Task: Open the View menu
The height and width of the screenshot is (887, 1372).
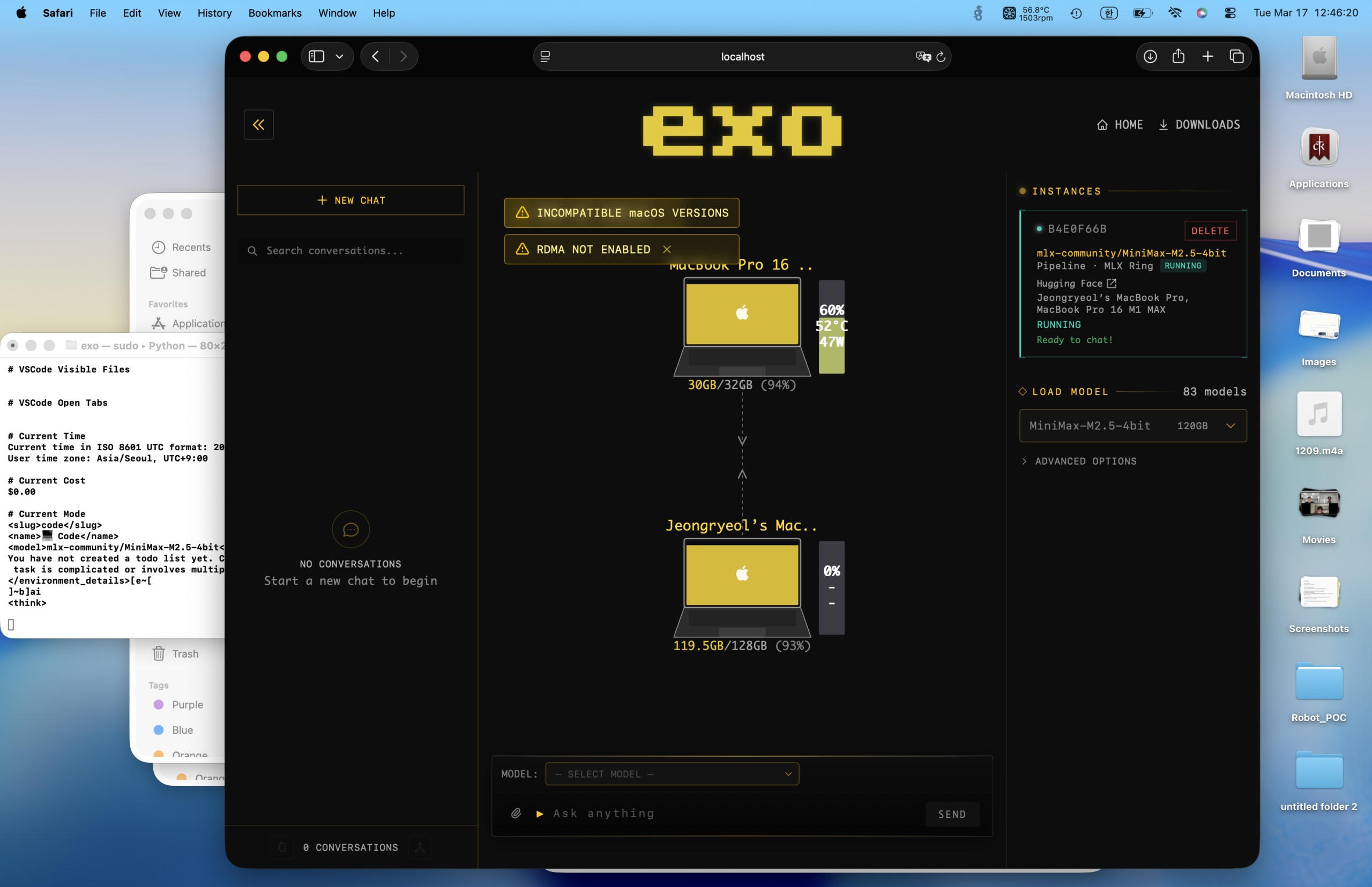Action: pos(169,13)
